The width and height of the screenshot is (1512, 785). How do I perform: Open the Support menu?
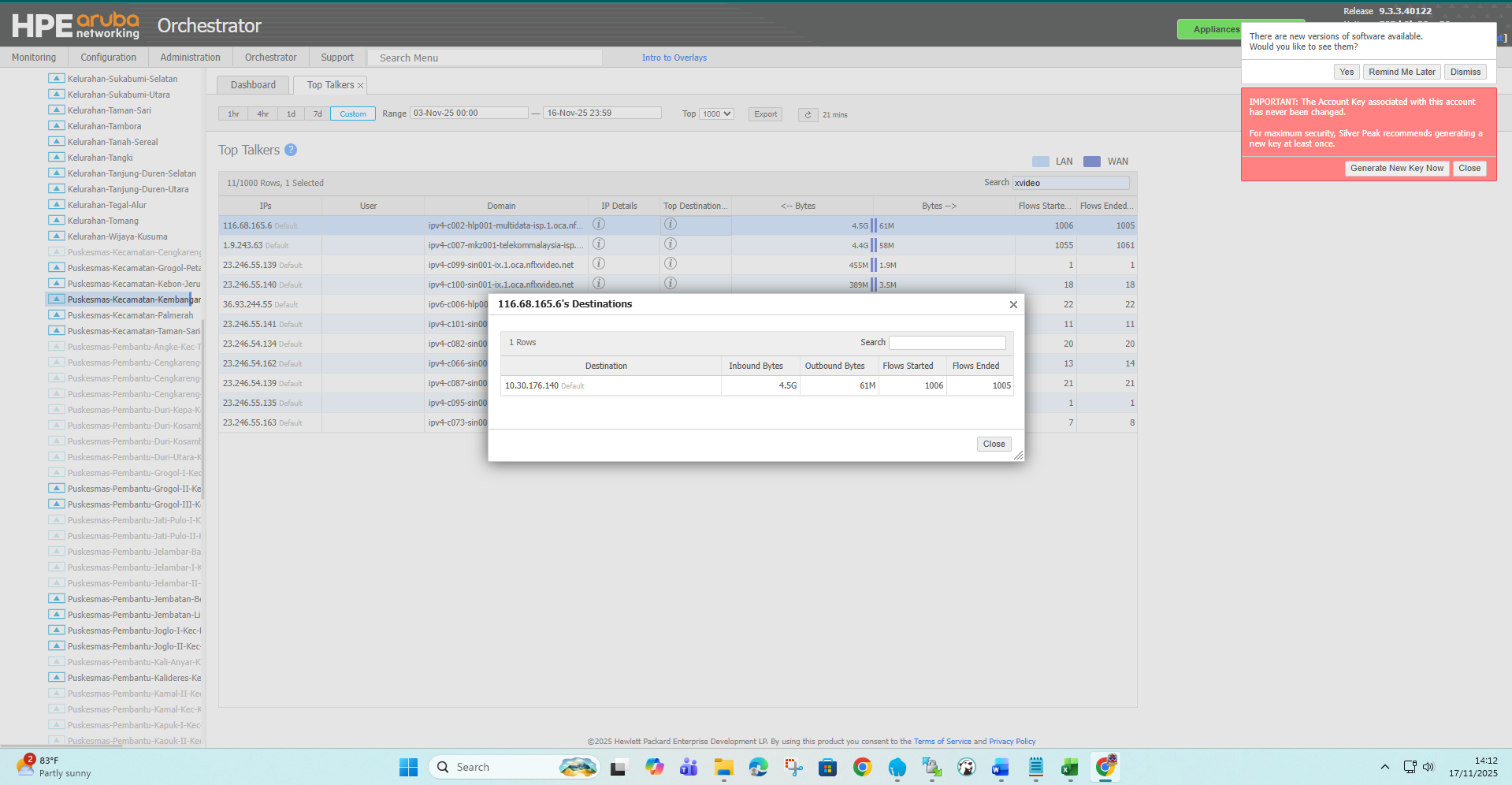click(337, 58)
